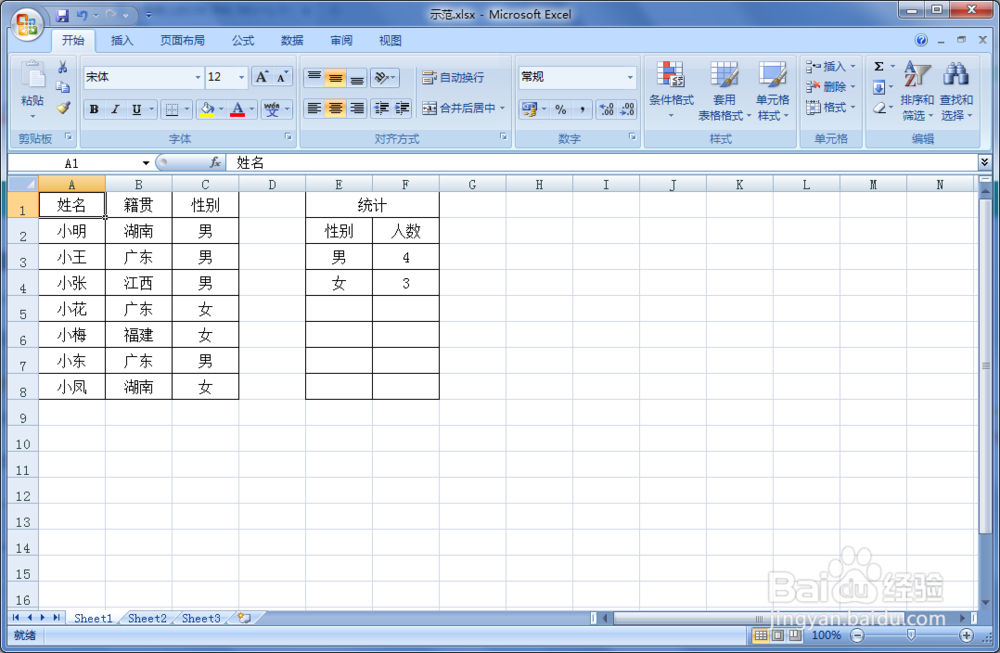Switch to the 数据 ribbon tab

292,40
